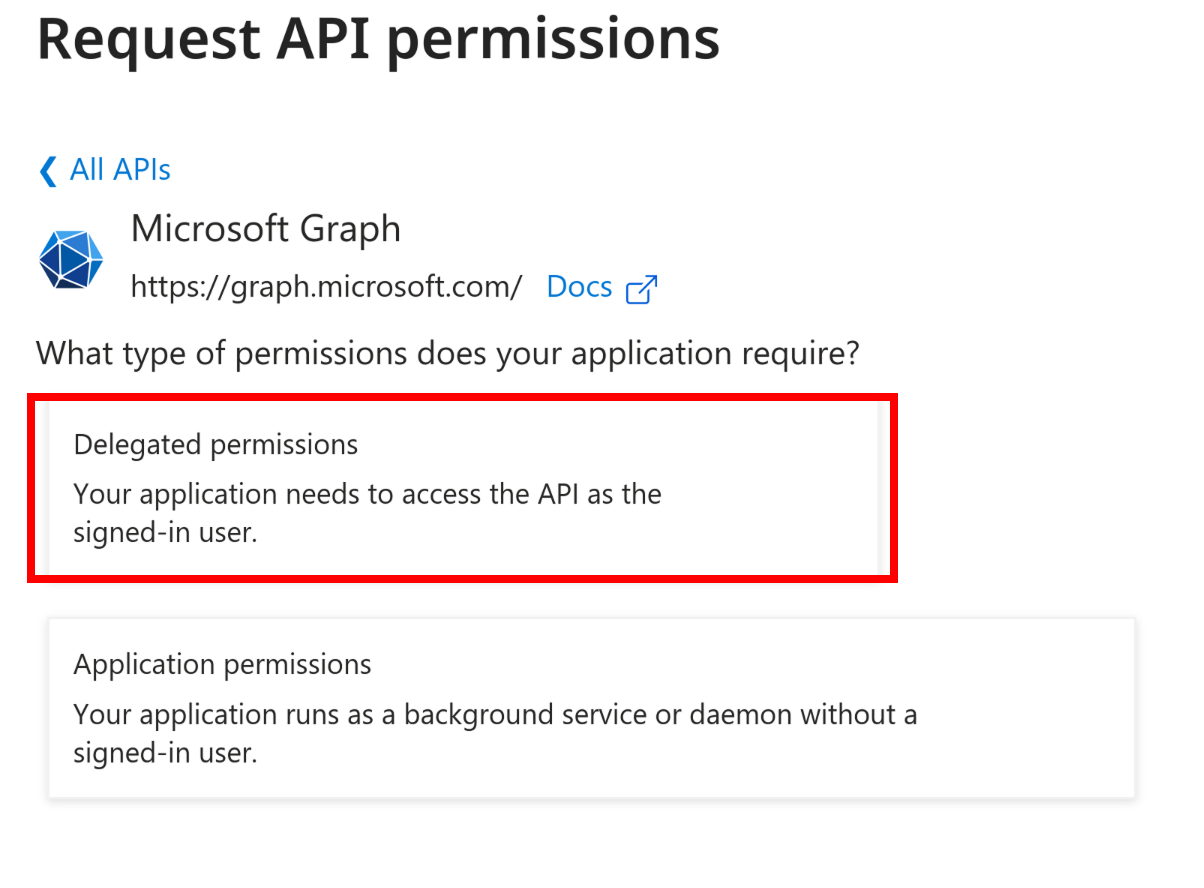The width and height of the screenshot is (1204, 888).
Task: Click the Request API permissions heading
Action: pos(378,38)
